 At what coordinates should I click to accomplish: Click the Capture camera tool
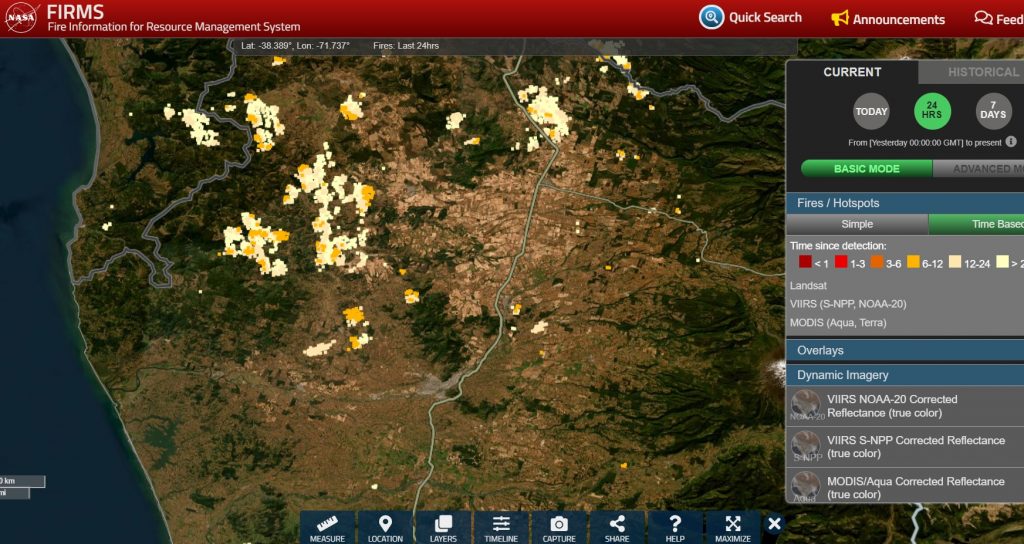coord(559,527)
